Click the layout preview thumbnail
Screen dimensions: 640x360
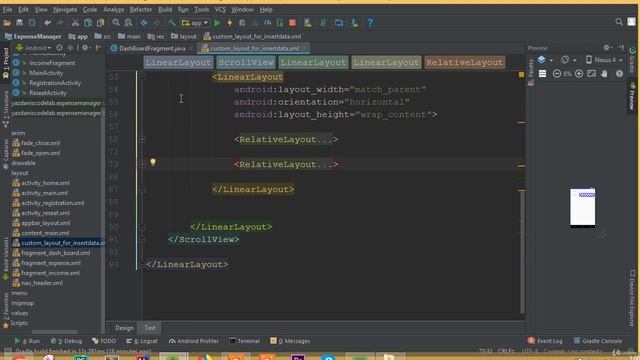pyautogui.click(x=582, y=207)
